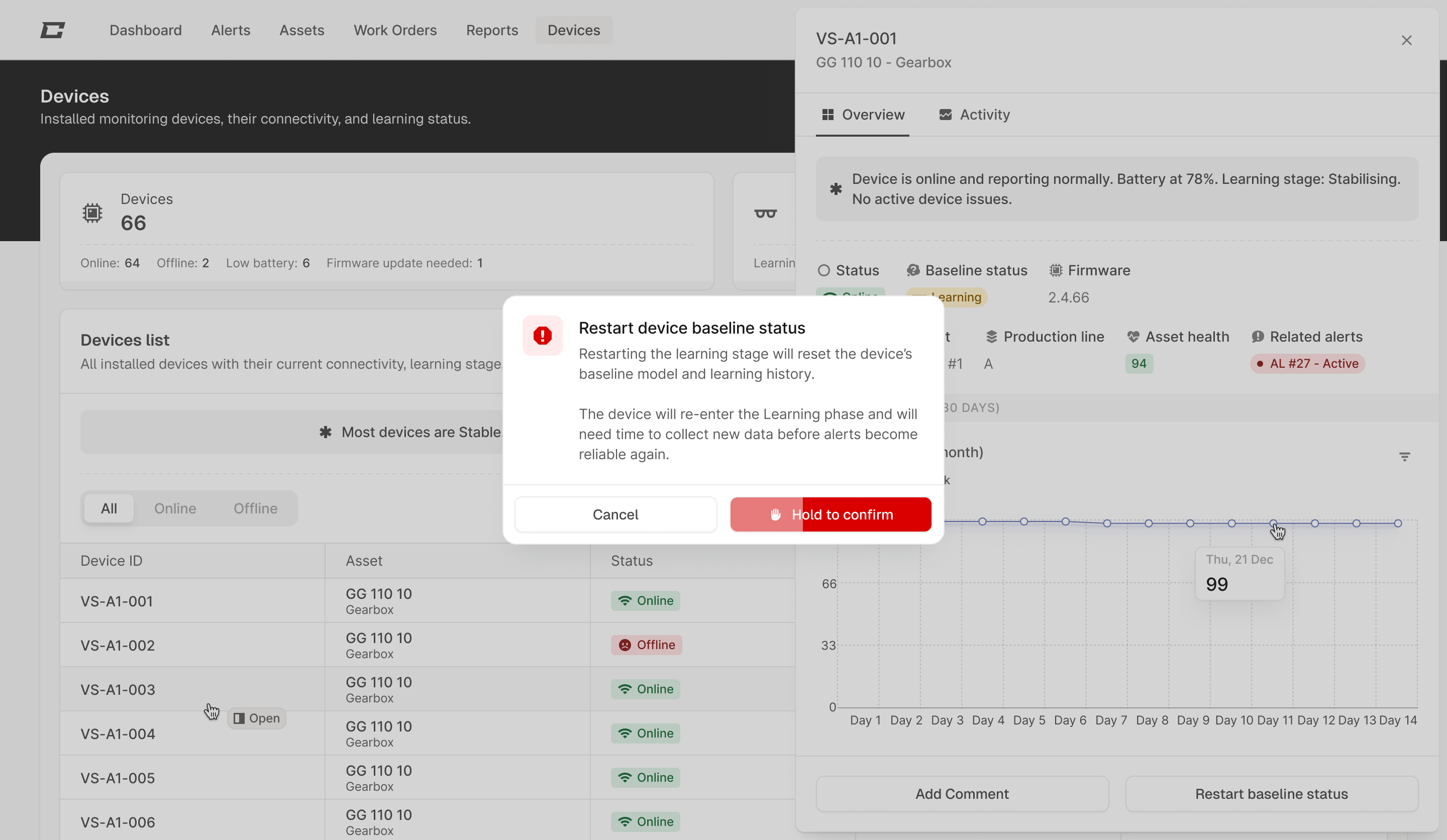Image resolution: width=1447 pixels, height=840 pixels.
Task: Switch the list filter to Online
Action: tap(175, 508)
